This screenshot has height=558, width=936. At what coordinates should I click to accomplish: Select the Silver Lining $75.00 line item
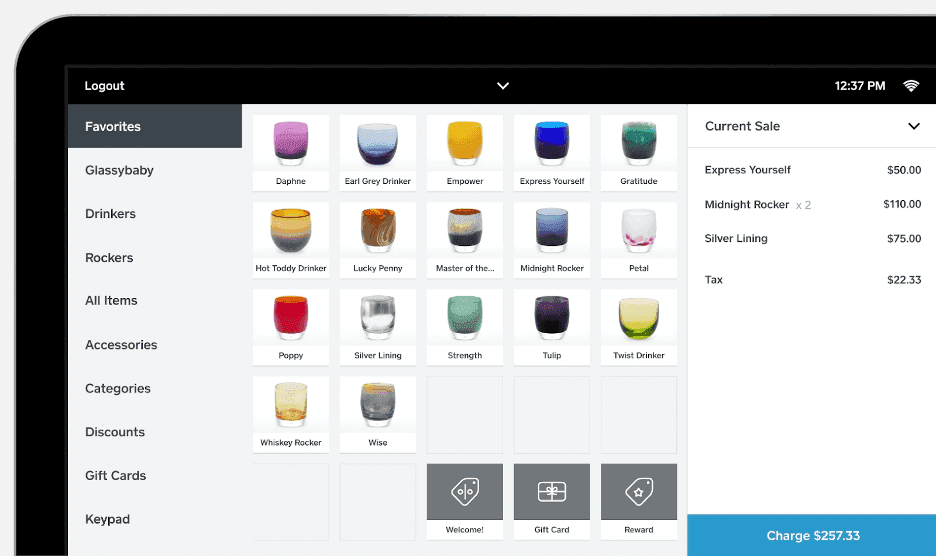pyautogui.click(x=812, y=238)
